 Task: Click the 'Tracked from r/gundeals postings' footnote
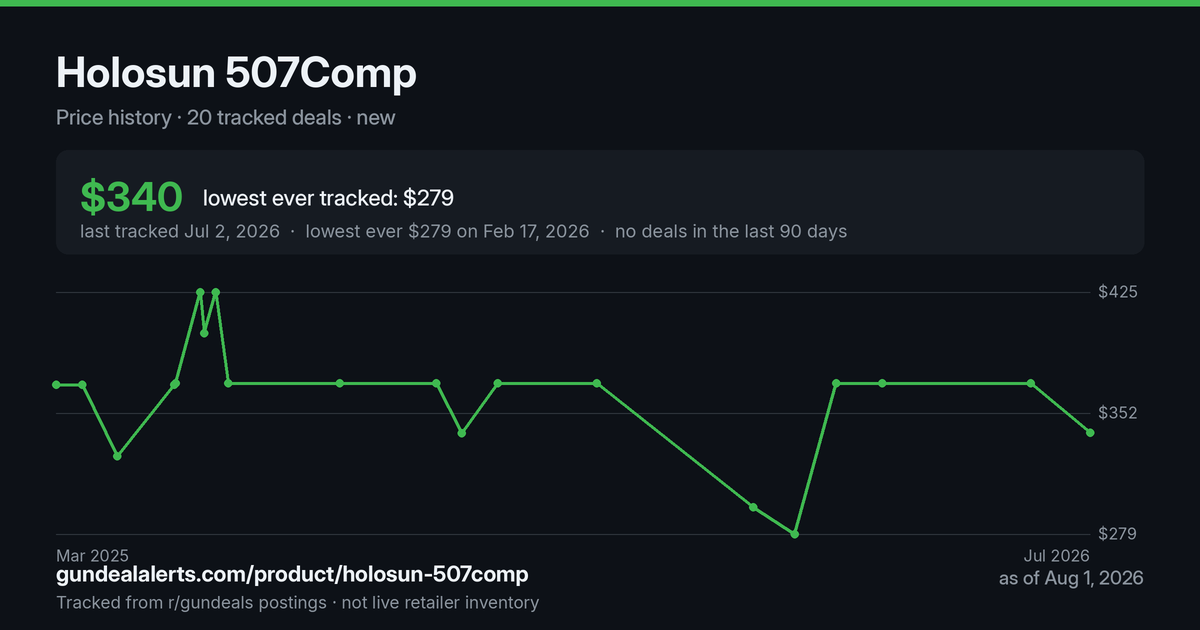[x=191, y=602]
